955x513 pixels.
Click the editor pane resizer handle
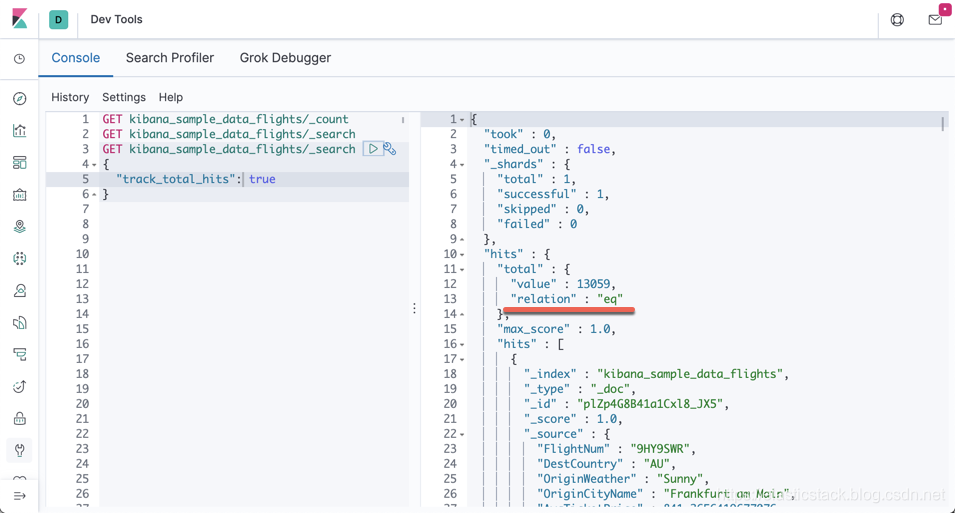pos(414,308)
